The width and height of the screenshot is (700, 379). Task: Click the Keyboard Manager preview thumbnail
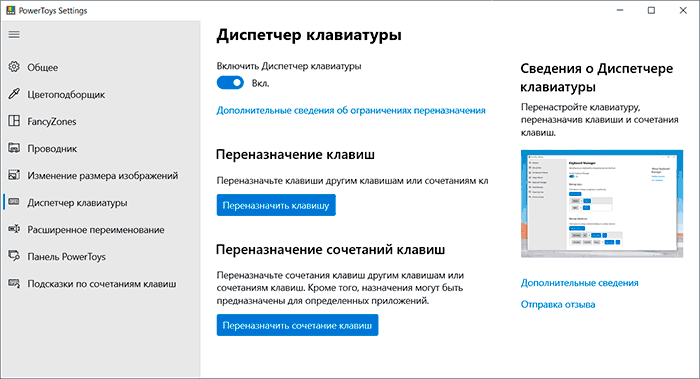[x=602, y=204]
